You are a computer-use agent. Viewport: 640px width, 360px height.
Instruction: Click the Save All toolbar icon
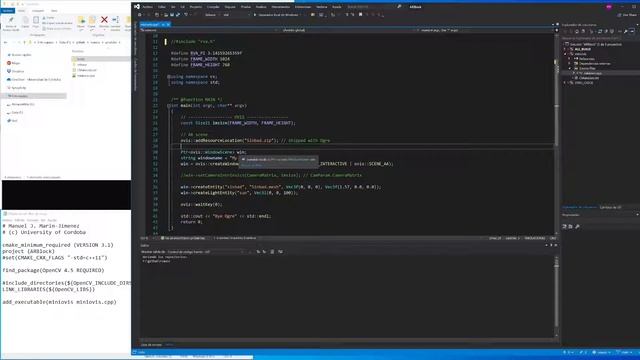click(178, 15)
